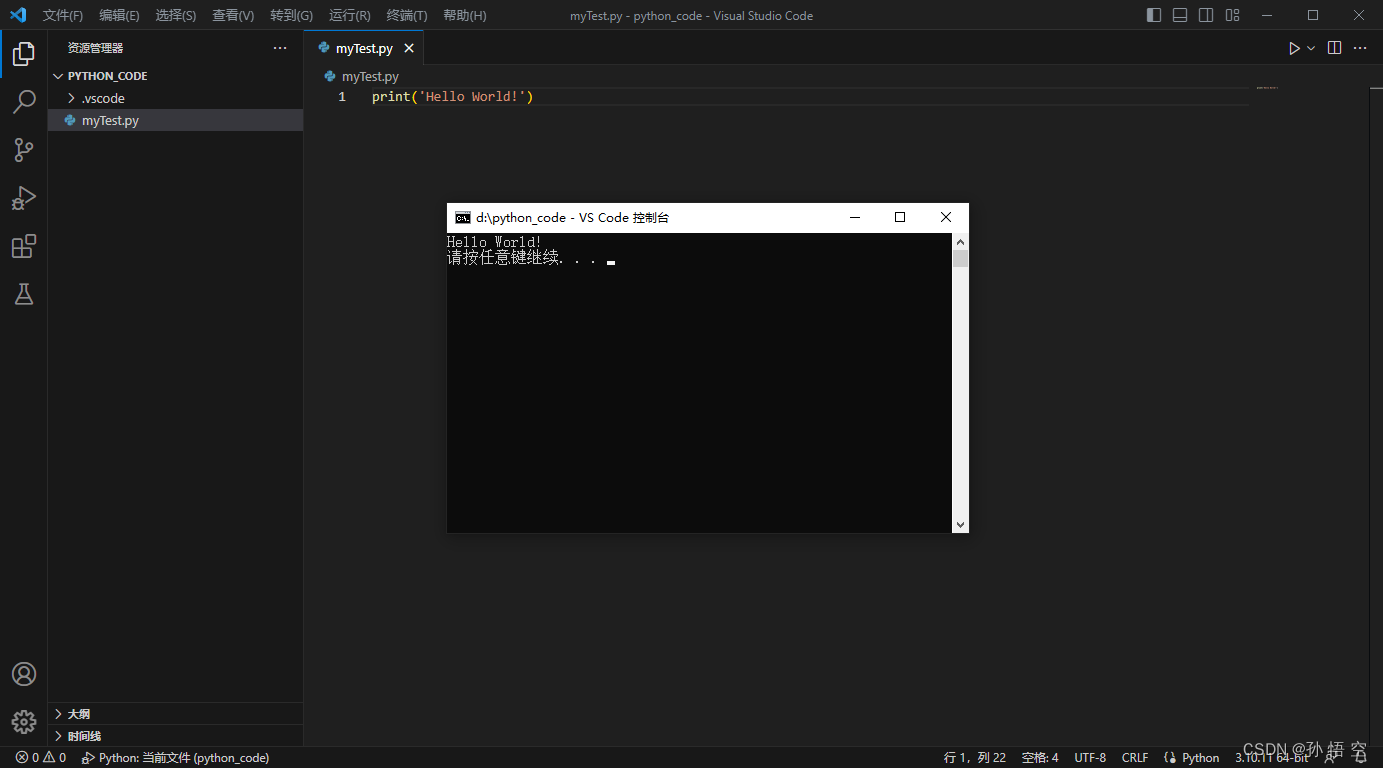
Task: Click 空格: 4 indentation status item
Action: tap(1040, 758)
